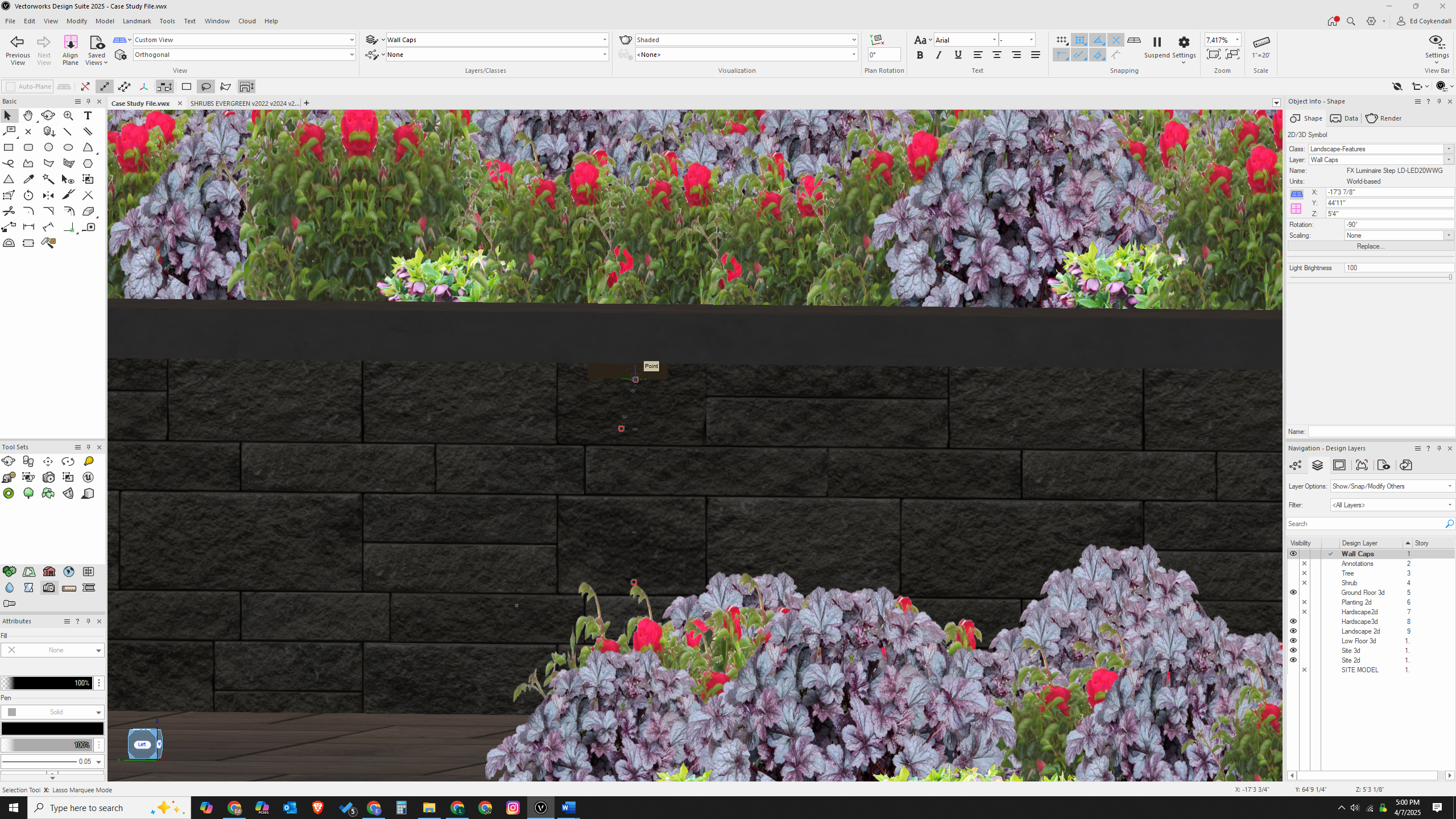
Task: Select the Text tool in Basic palette
Action: point(88,115)
